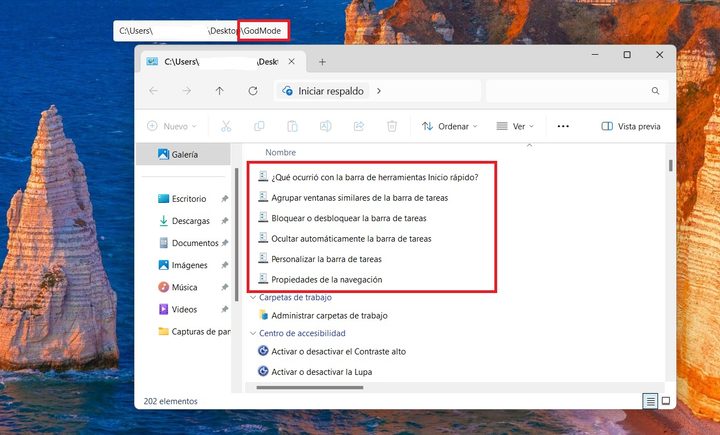720x435 pixels.
Task: Click the collapse arrow above the Nombre column
Action: coord(529,145)
